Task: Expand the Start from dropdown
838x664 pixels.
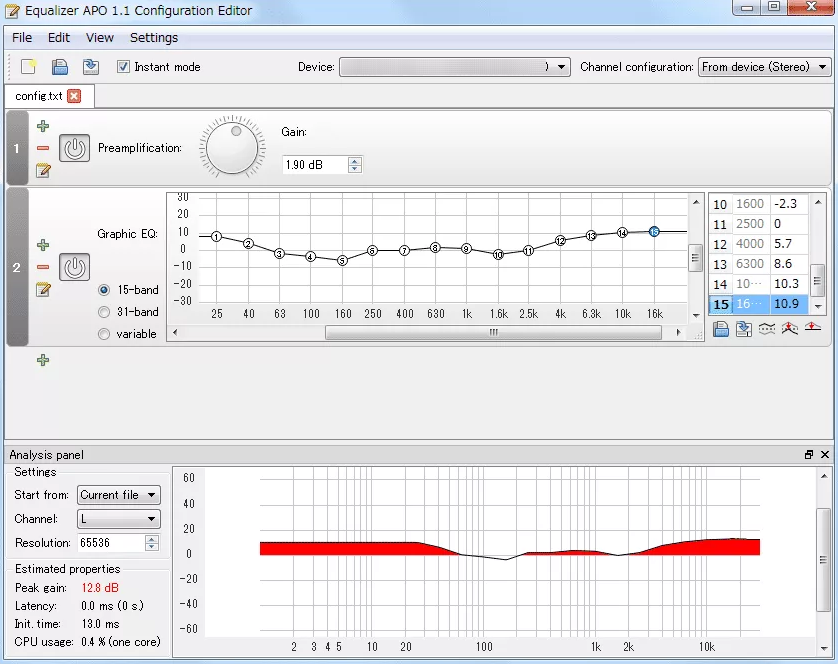Action: tap(118, 495)
